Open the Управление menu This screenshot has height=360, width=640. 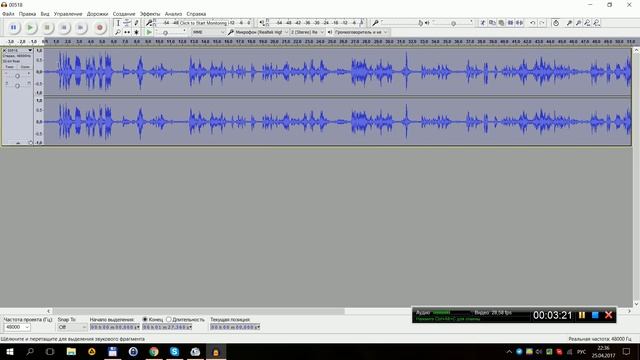click(68, 14)
